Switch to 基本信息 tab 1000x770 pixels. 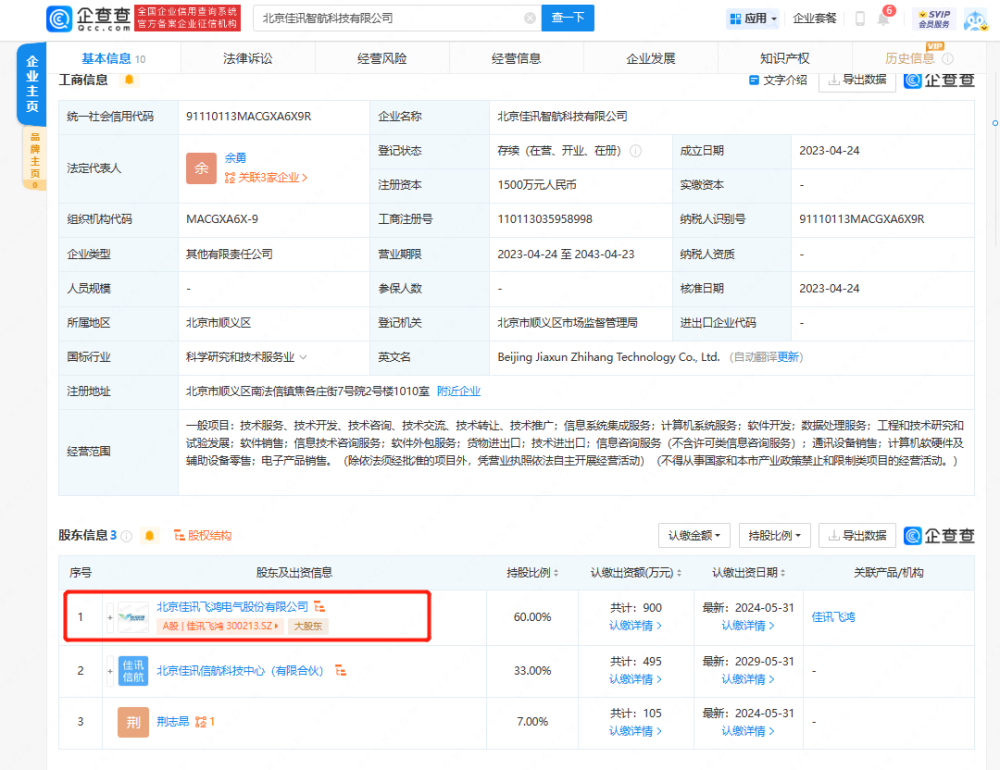click(x=114, y=59)
